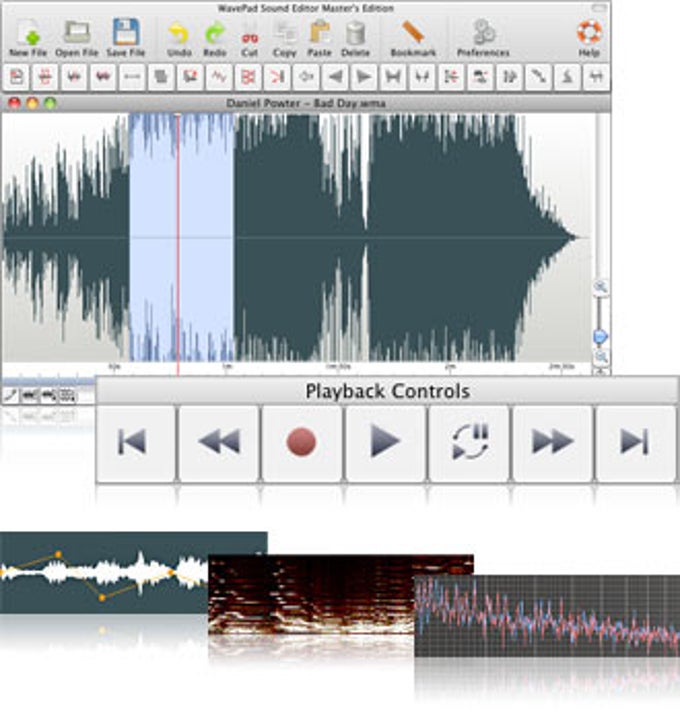Zoom the Bad Day.wma window with the green button
Image resolution: width=680 pixels, height=719 pixels.
coord(50,104)
